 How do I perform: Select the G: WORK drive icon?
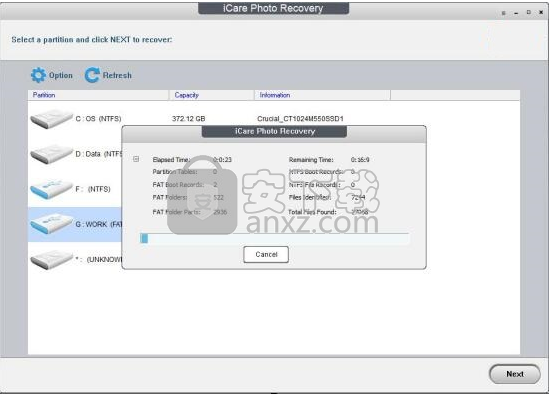[x=51, y=224]
